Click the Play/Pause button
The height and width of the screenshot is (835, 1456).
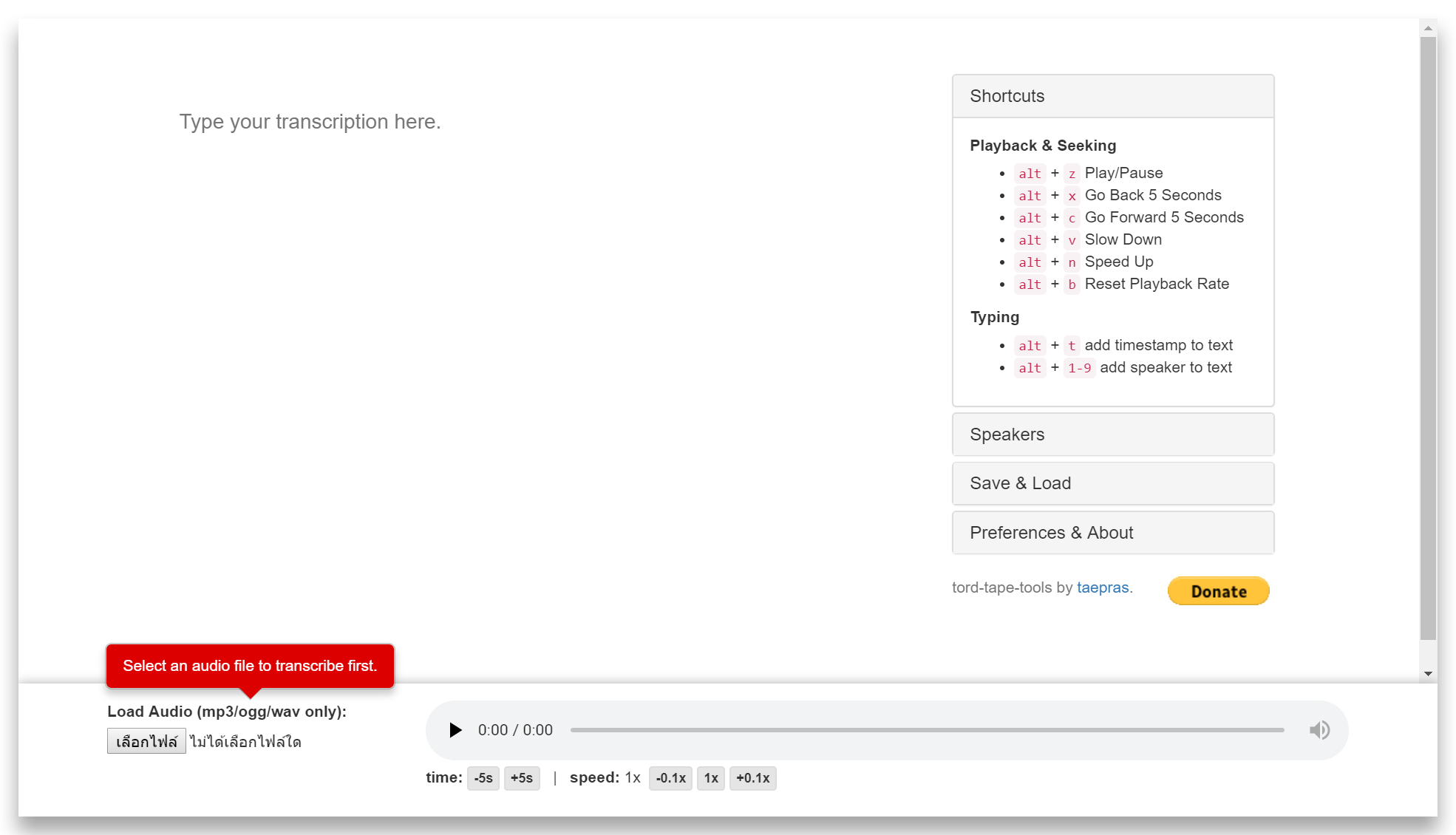point(455,730)
